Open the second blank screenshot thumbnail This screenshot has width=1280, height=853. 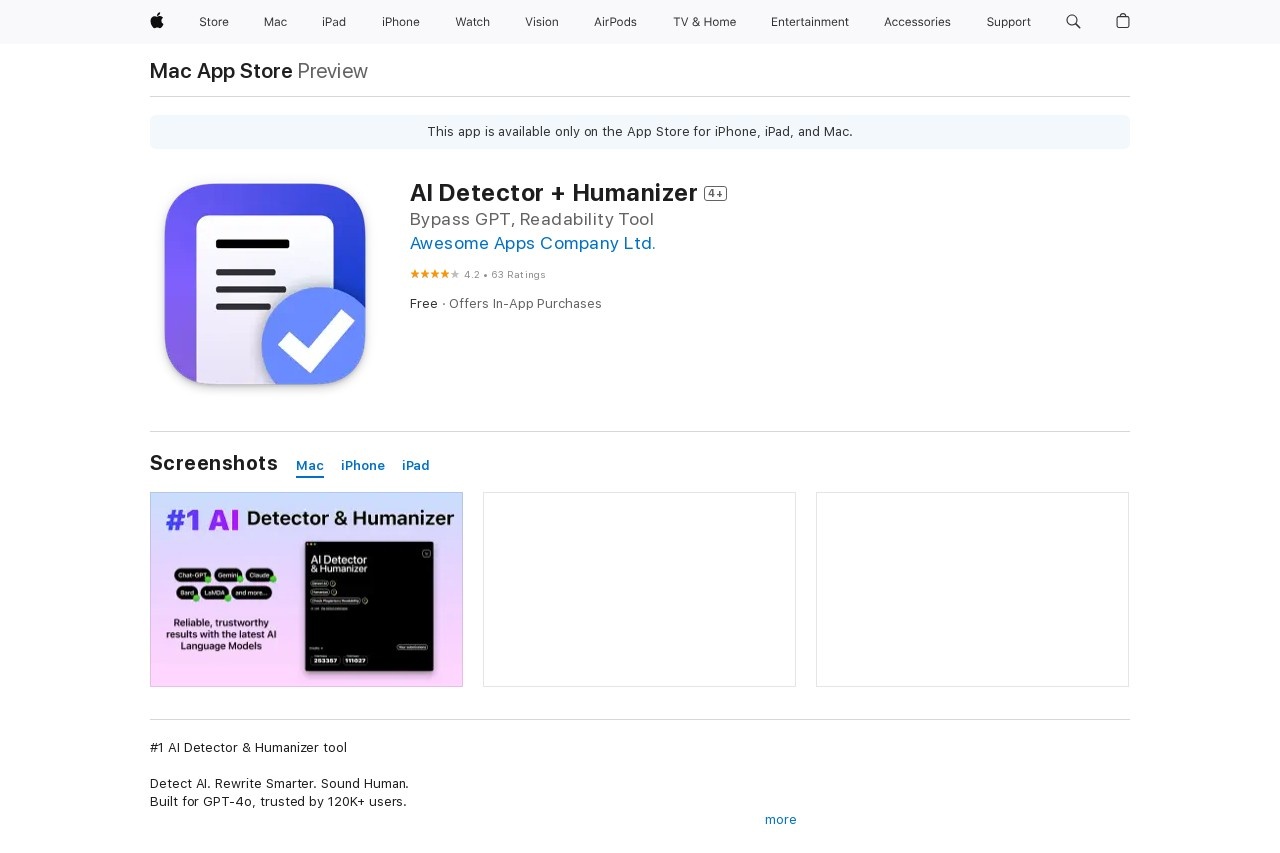(639, 589)
